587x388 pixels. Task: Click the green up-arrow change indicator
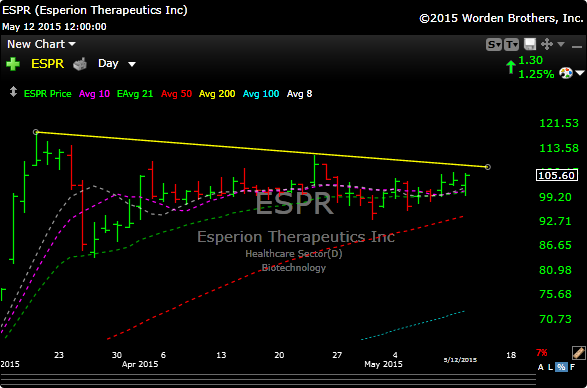(511, 67)
